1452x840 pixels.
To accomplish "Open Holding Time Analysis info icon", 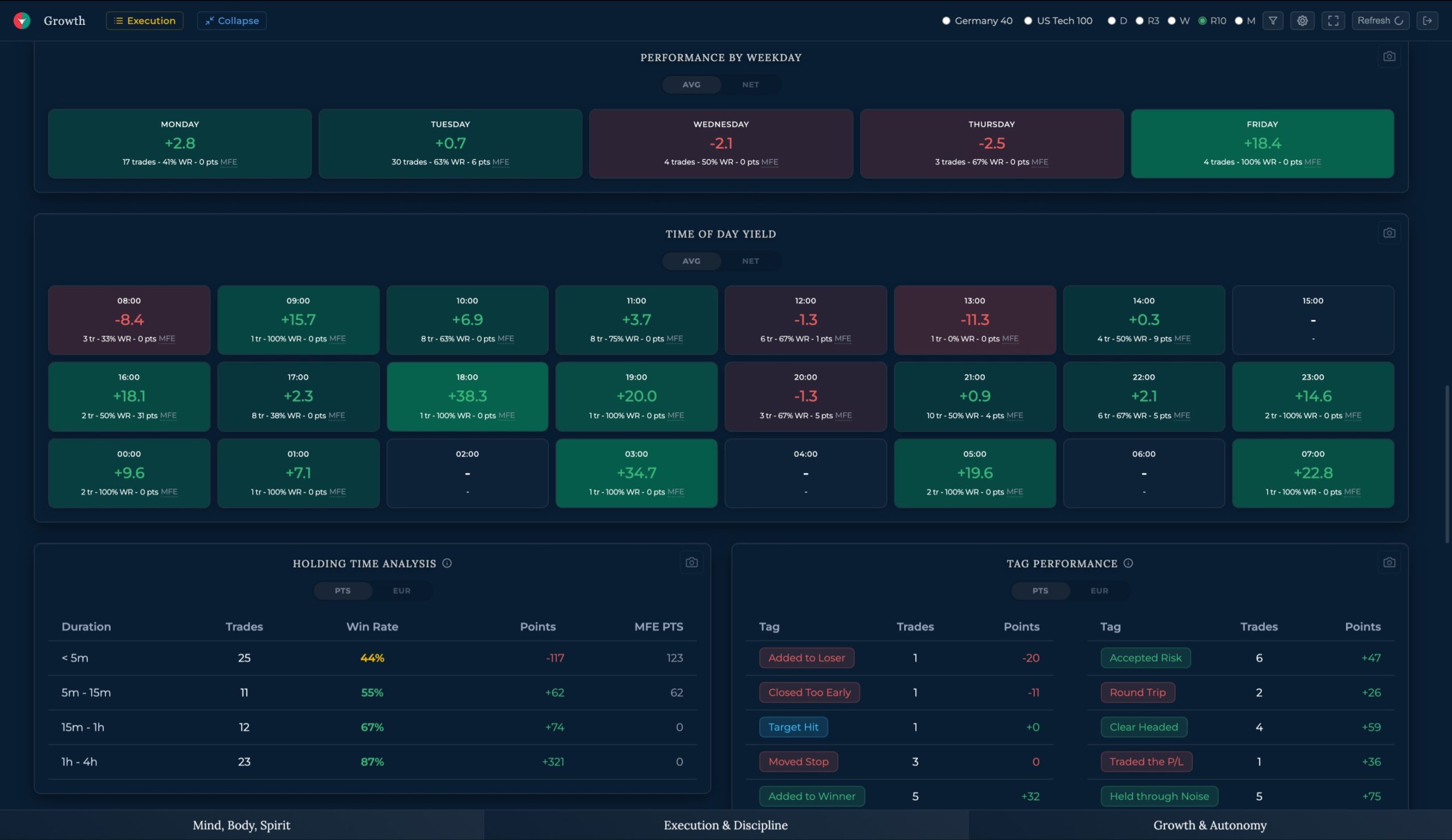I will [x=446, y=563].
